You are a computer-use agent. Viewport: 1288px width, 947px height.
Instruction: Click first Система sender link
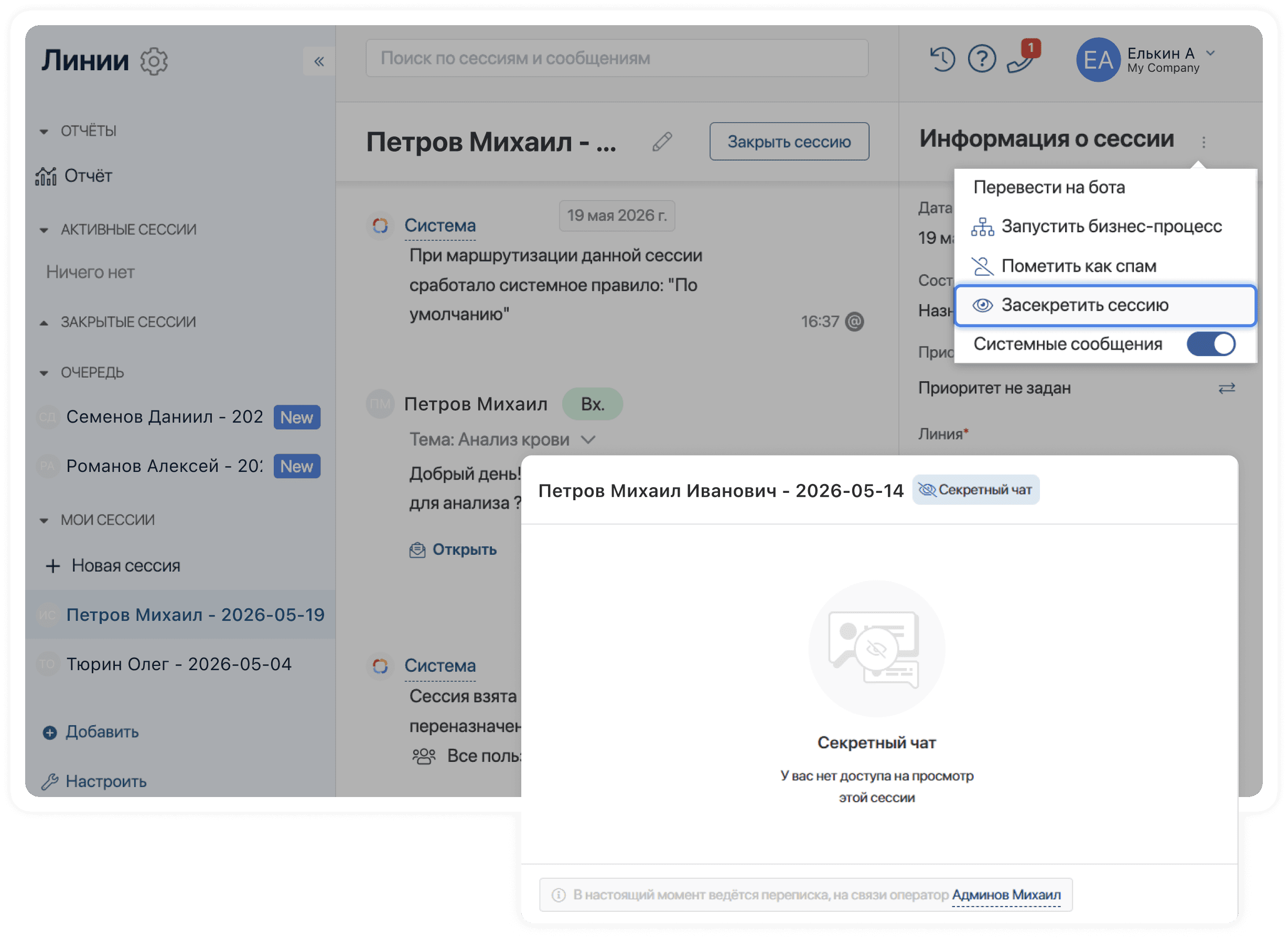[x=439, y=226]
